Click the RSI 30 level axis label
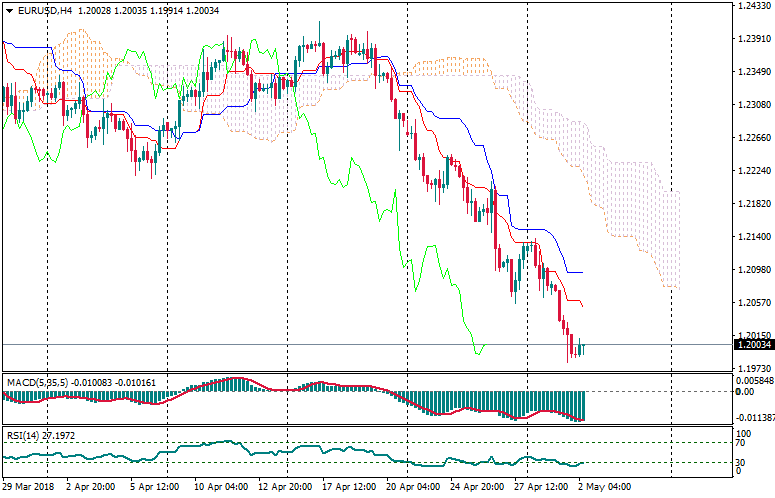Viewport: 775px width, 498px height. [743, 462]
